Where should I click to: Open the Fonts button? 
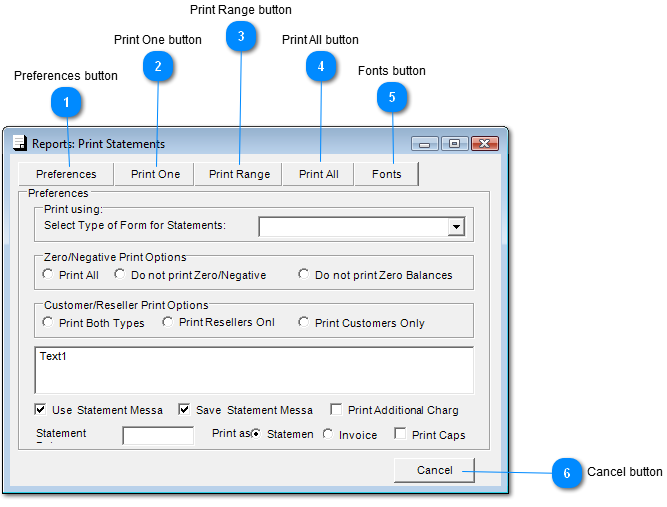coord(386,174)
